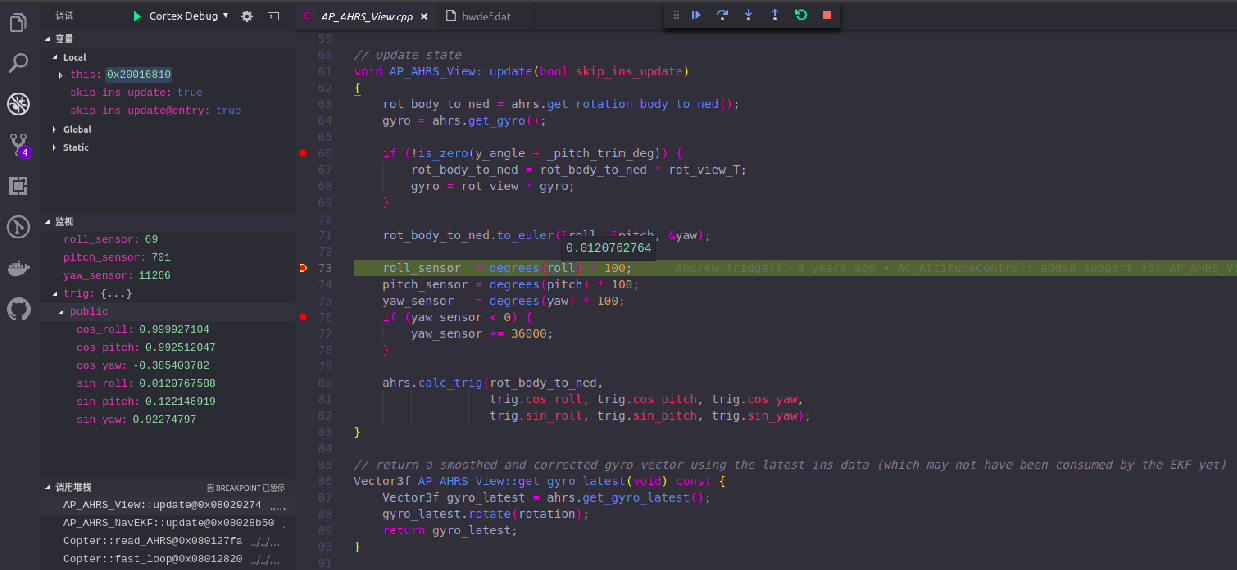Screen dimensions: 1237x570
Task: Open the debug console icon
Action: (273, 16)
